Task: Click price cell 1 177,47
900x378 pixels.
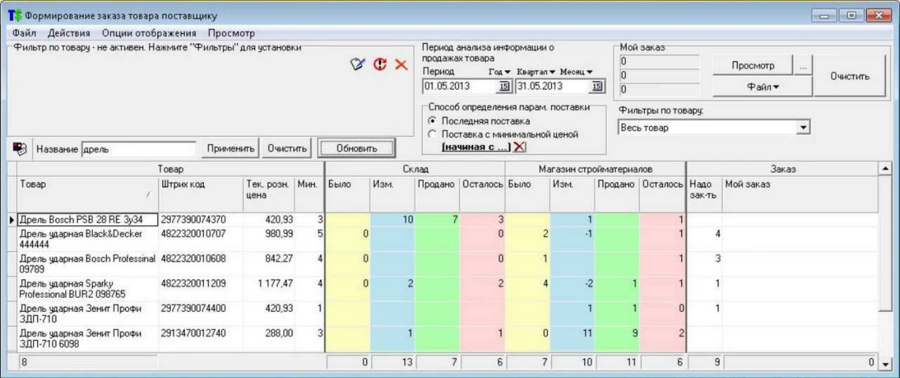Action: pyautogui.click(x=269, y=289)
